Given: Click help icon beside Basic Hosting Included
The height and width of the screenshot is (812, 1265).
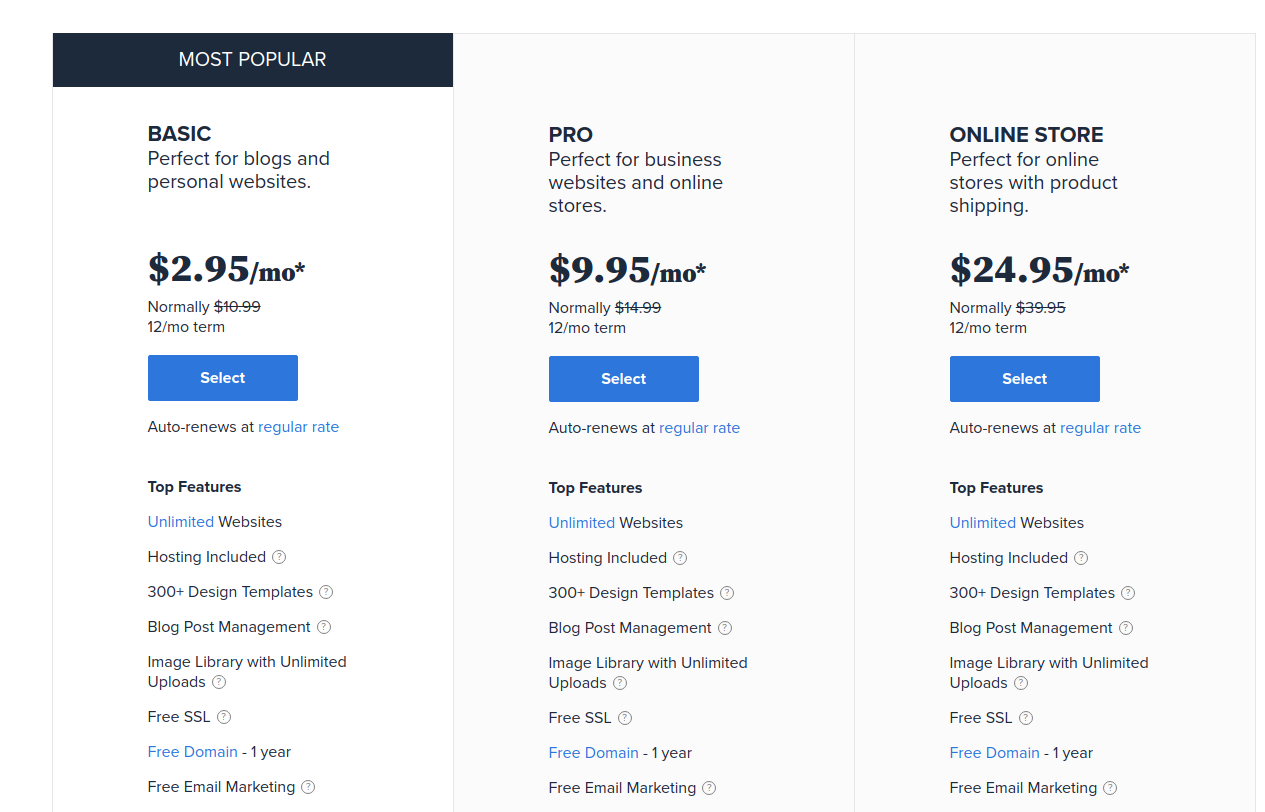Looking at the screenshot, I should [x=279, y=557].
